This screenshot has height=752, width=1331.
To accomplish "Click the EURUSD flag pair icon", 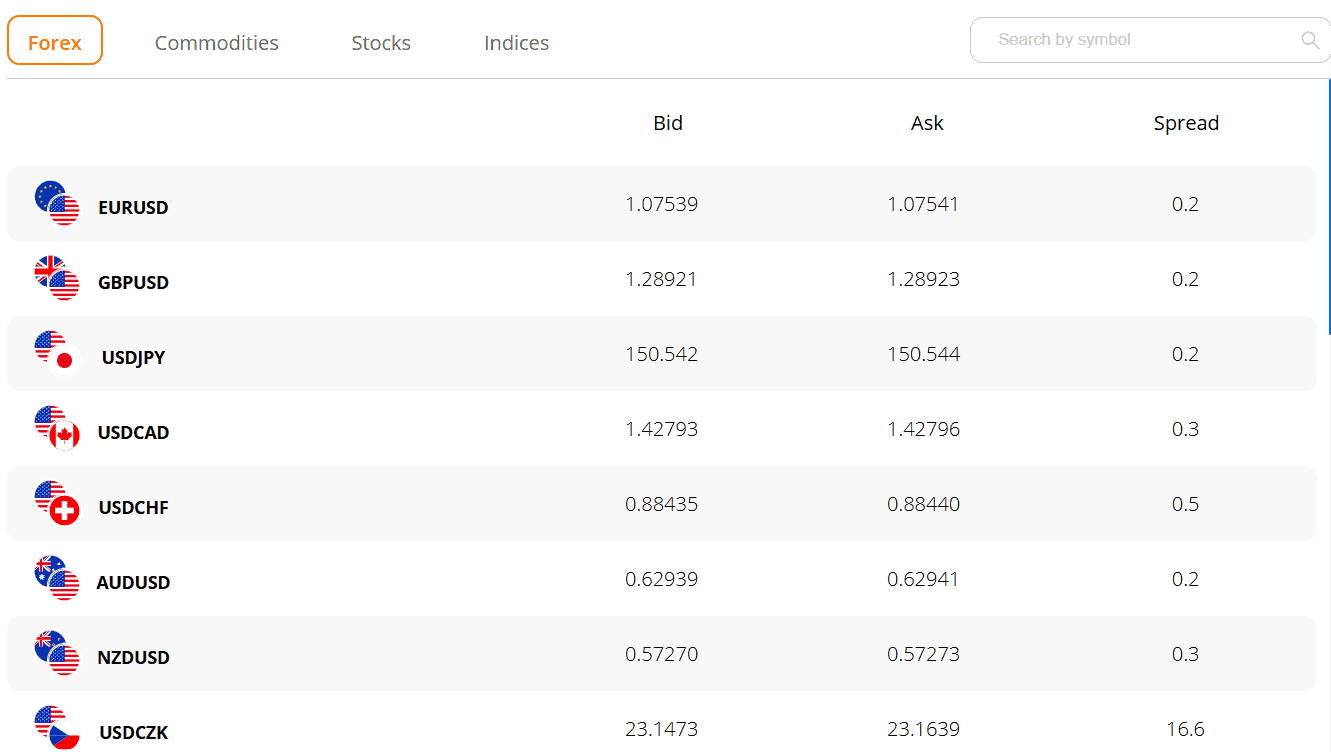I will (x=57, y=203).
